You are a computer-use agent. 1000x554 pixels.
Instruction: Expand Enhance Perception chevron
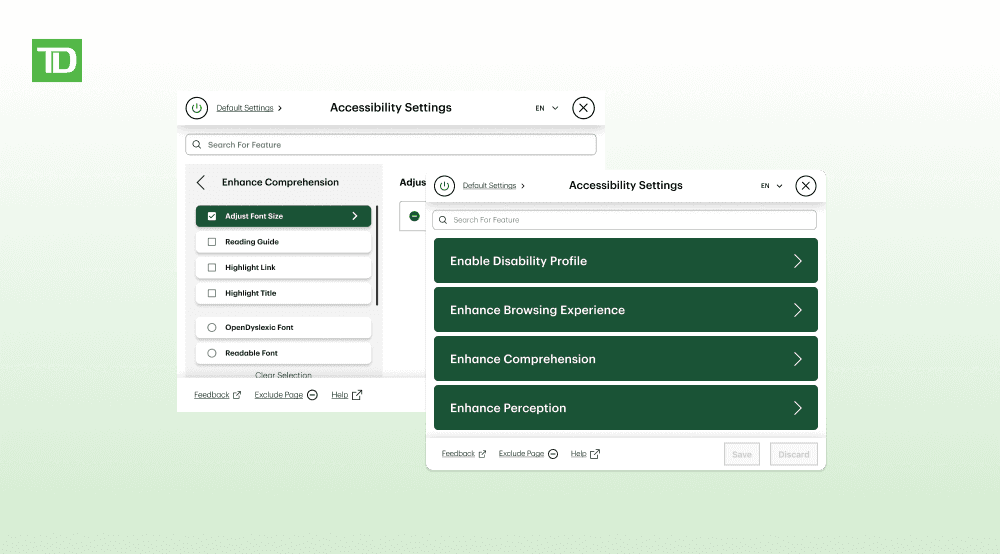[x=798, y=409]
